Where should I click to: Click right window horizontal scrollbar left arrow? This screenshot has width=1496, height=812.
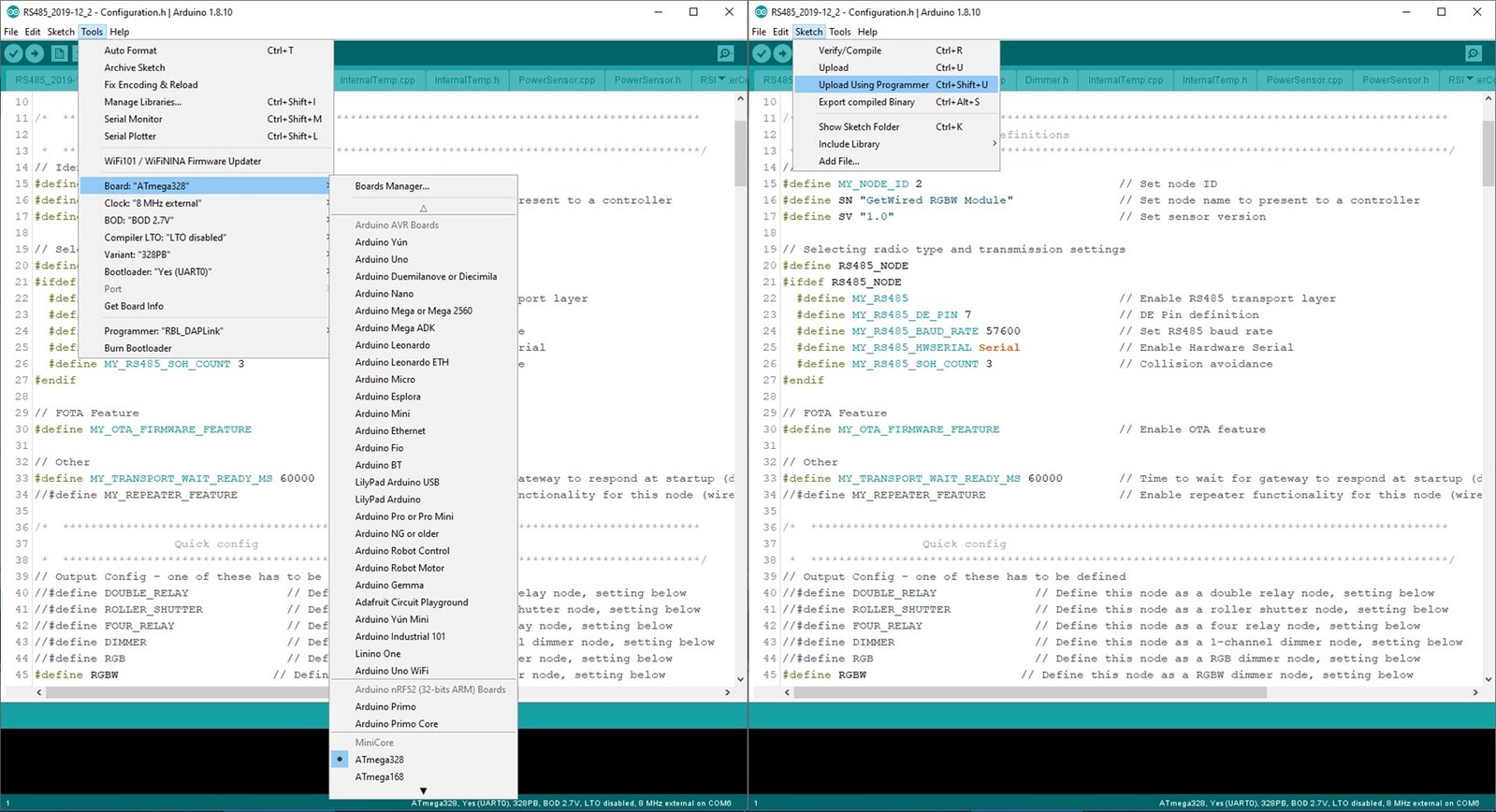pos(787,692)
